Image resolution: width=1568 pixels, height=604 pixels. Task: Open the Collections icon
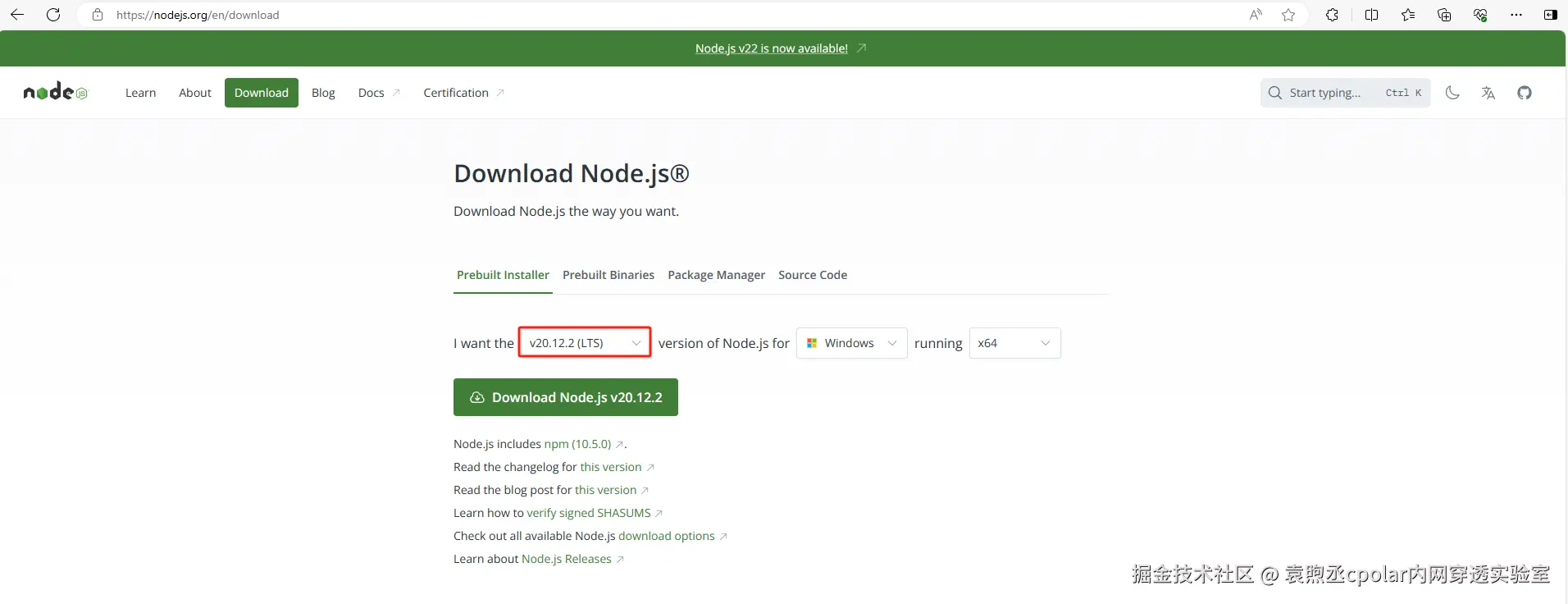1444,15
